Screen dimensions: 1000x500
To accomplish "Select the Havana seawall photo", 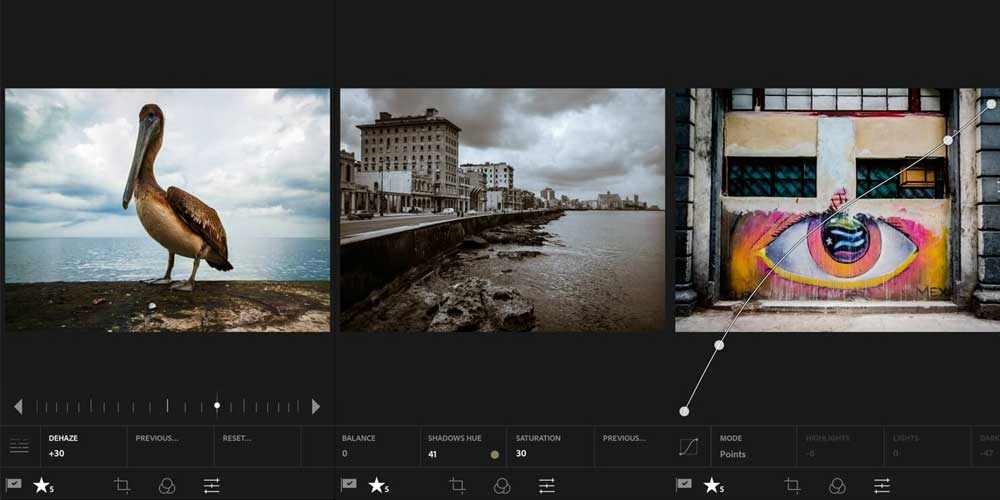I will pyautogui.click(x=503, y=210).
